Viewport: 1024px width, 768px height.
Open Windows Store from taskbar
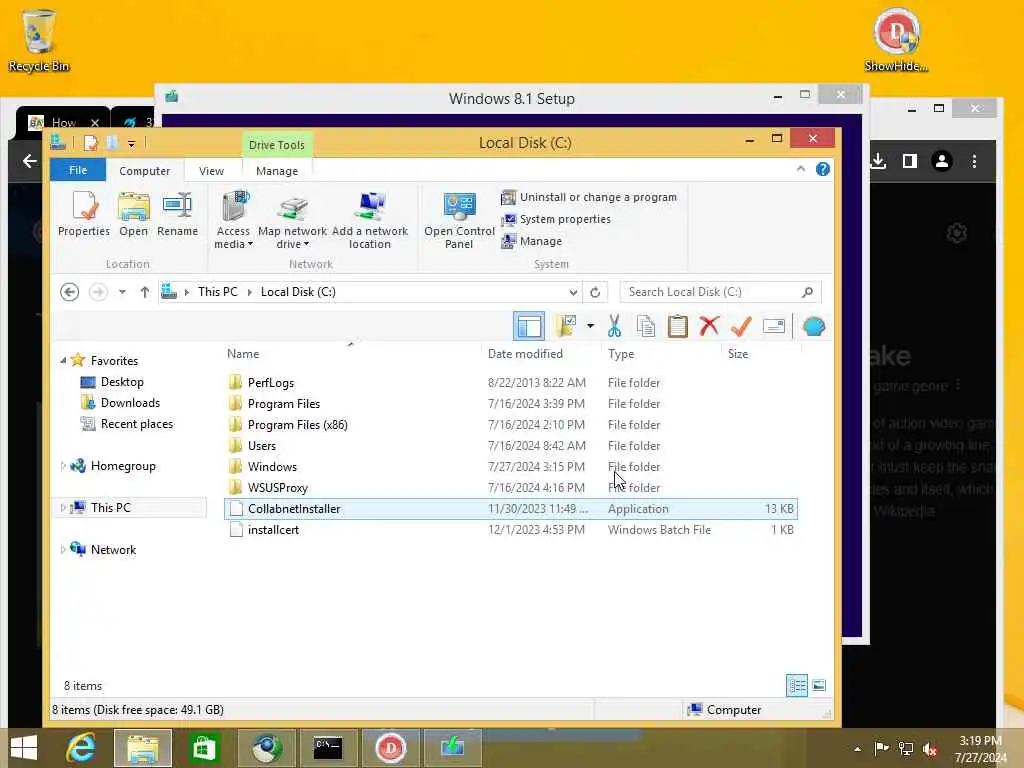[x=204, y=748]
